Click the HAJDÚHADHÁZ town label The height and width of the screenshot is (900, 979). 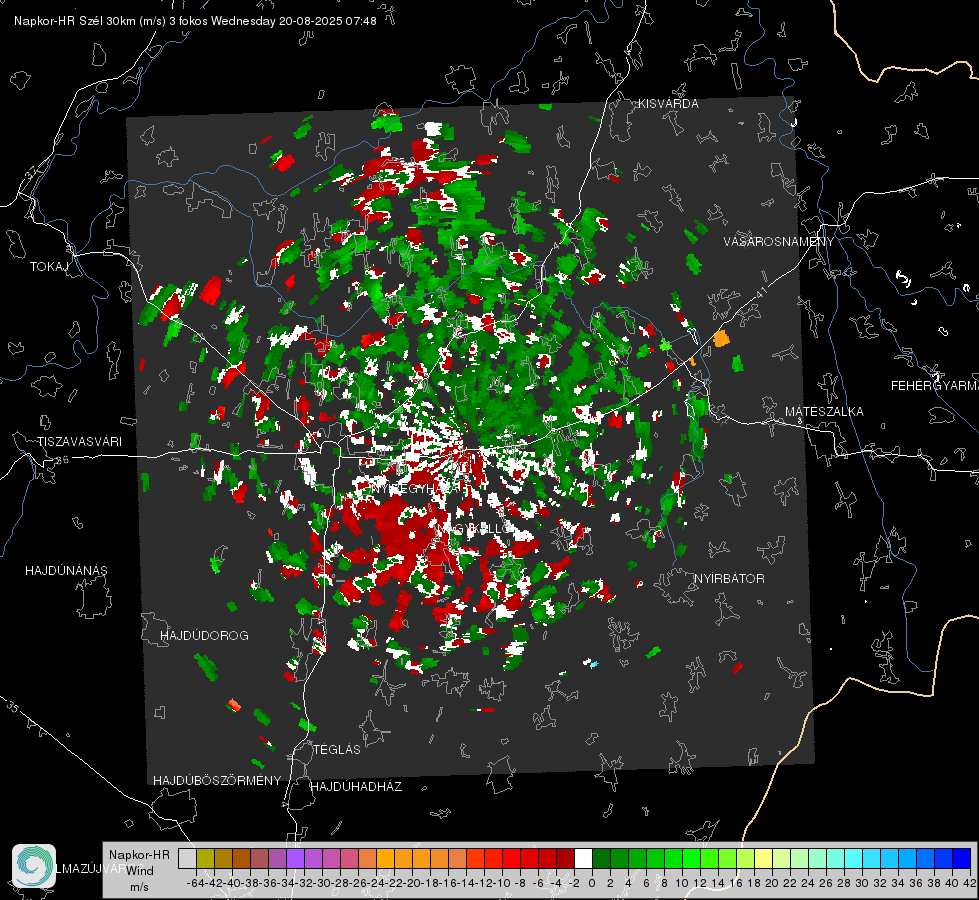356,787
